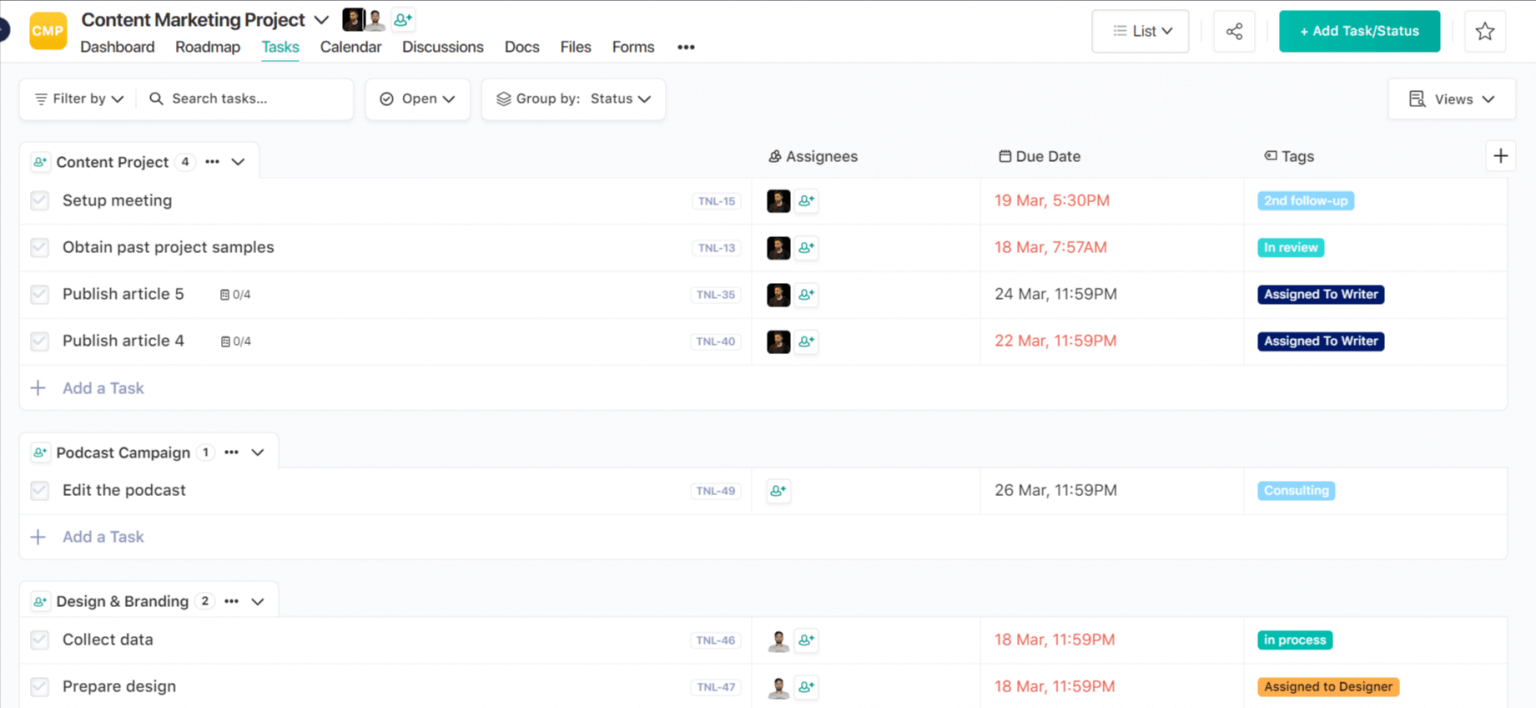The width and height of the screenshot is (1536, 708).
Task: Collapse the Content Project group
Action: pyautogui.click(x=236, y=161)
